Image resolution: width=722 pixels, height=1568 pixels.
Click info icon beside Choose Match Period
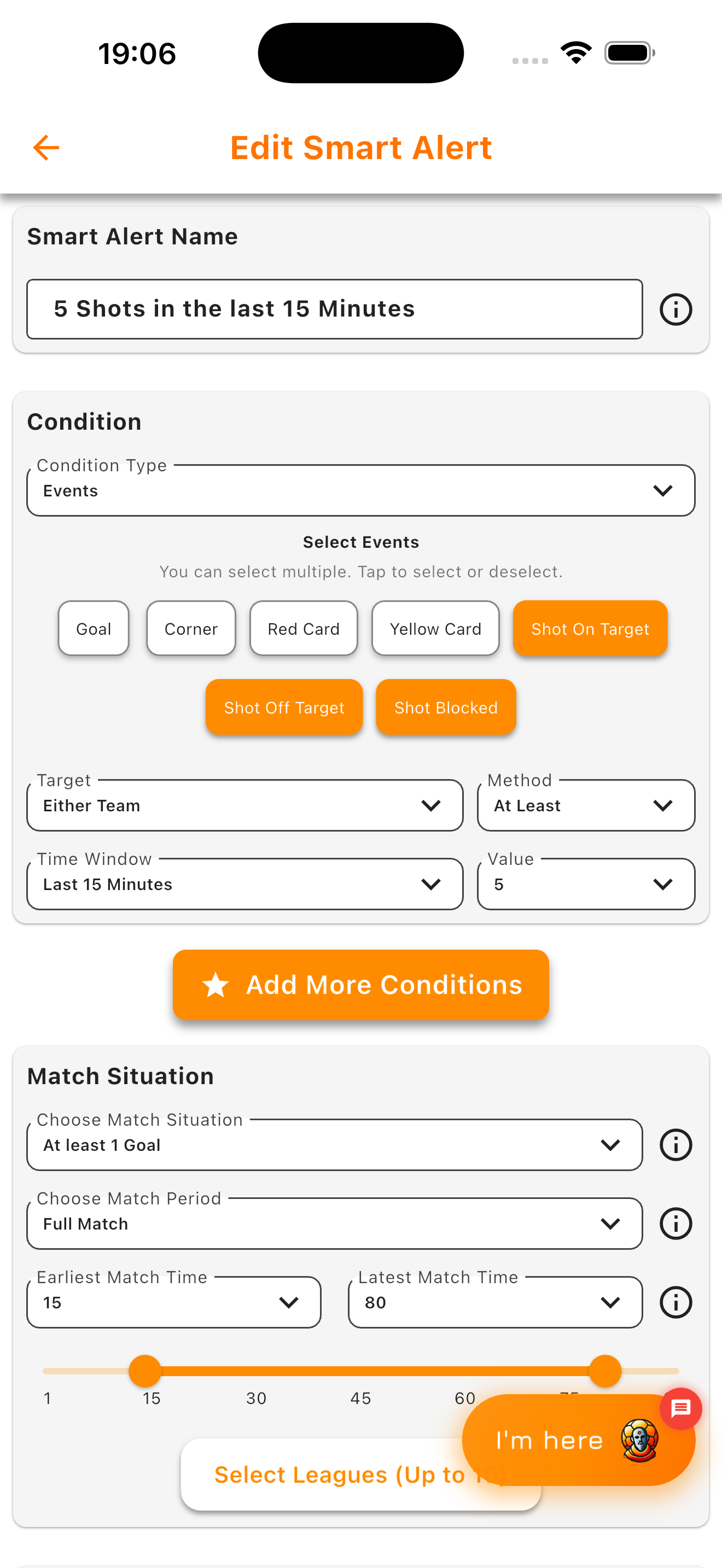[676, 1224]
